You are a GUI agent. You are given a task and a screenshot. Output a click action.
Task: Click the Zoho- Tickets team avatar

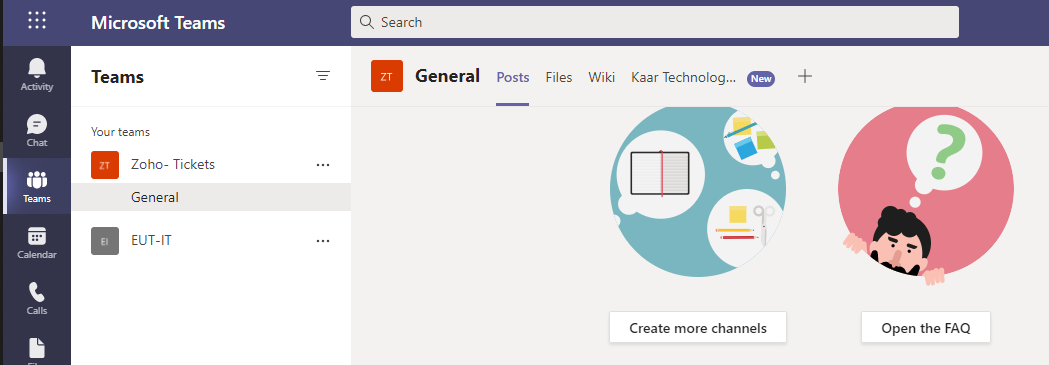tap(105, 165)
